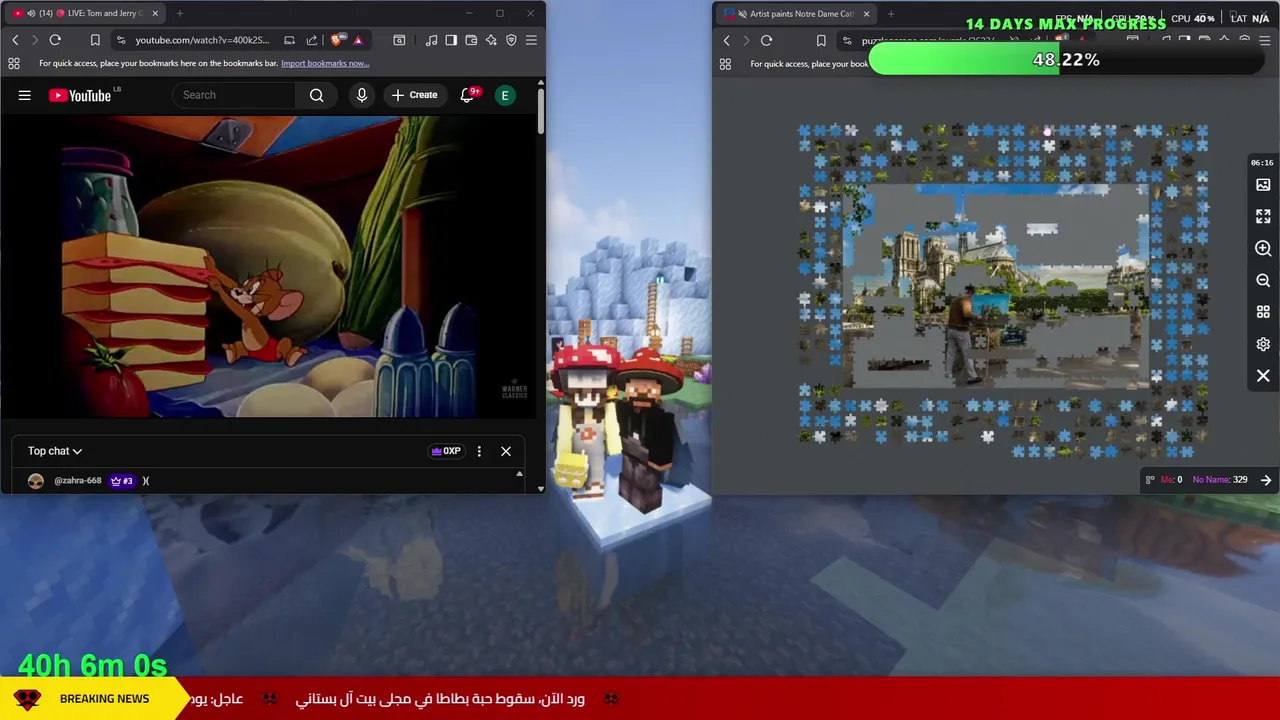Click the 48.22% progress bar
Screen dimensions: 1280x720
1066,60
